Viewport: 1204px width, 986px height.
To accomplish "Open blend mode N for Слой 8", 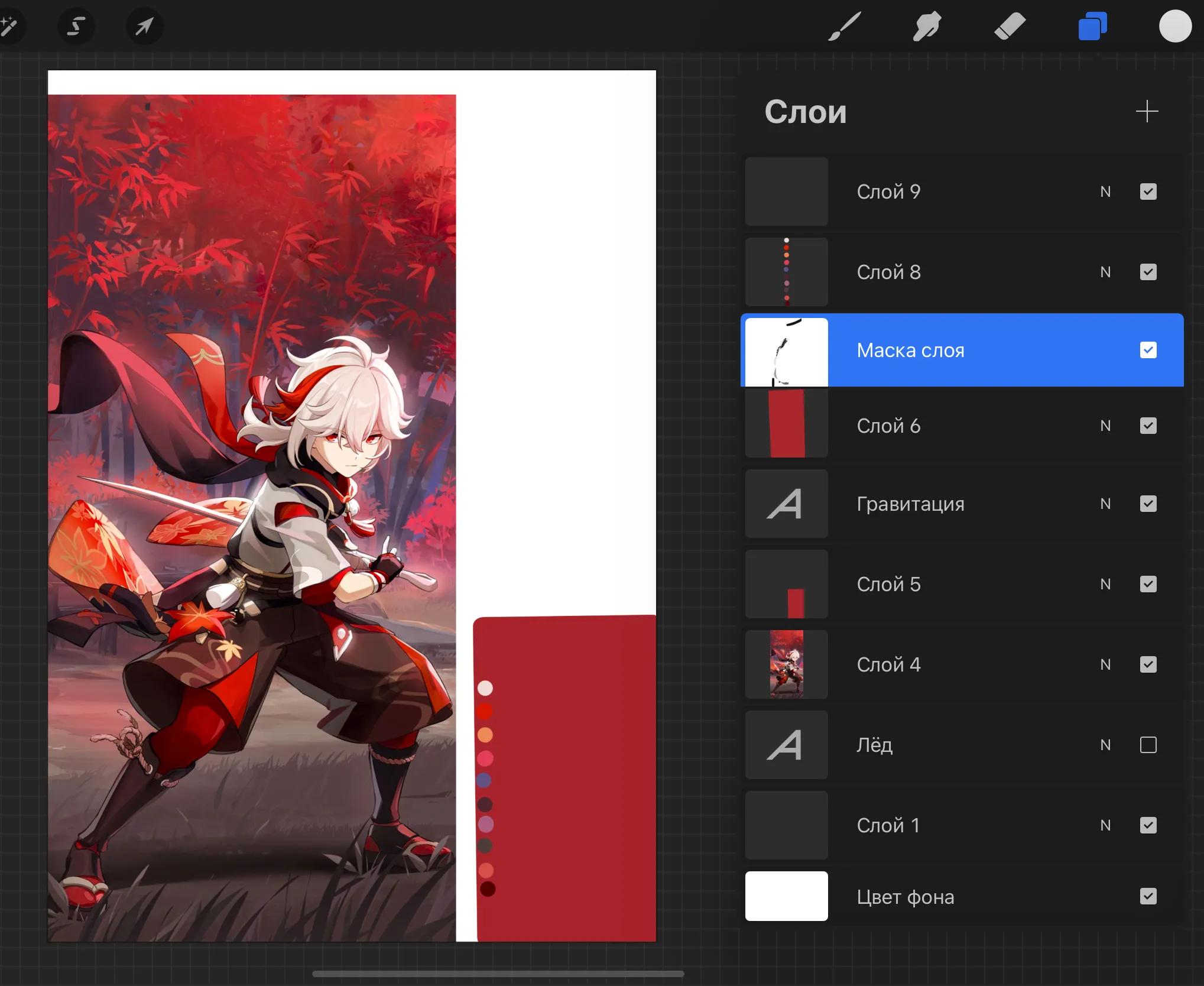I will tap(1105, 272).
